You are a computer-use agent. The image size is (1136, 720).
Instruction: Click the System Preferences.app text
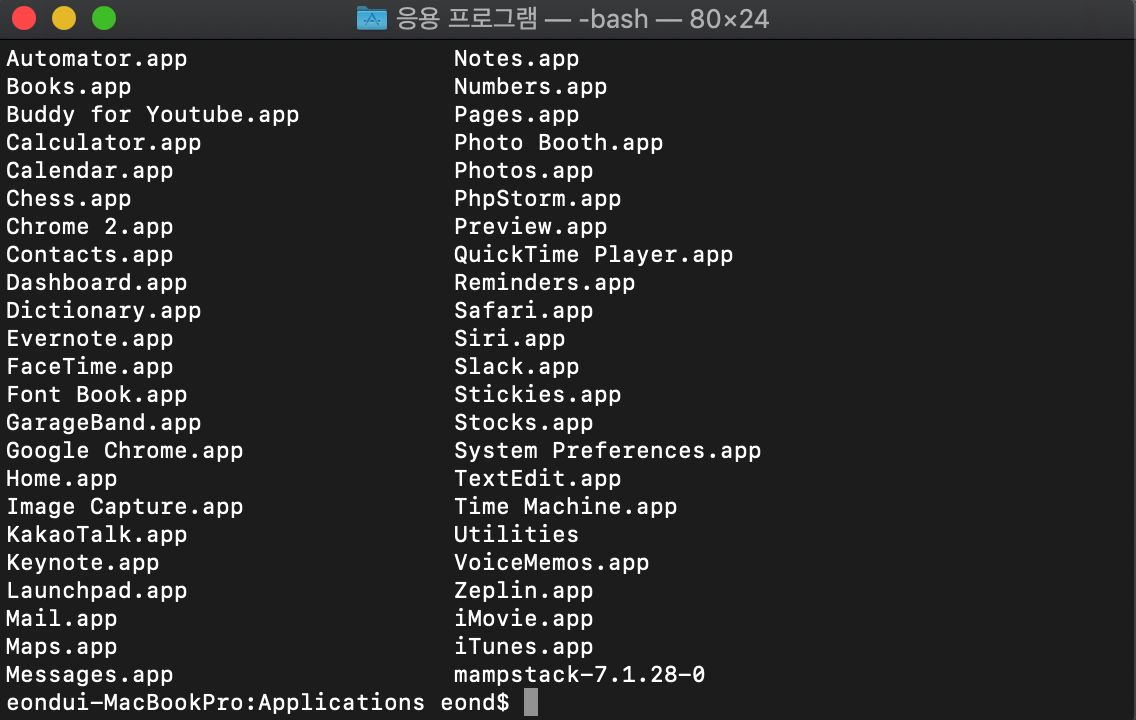(608, 450)
